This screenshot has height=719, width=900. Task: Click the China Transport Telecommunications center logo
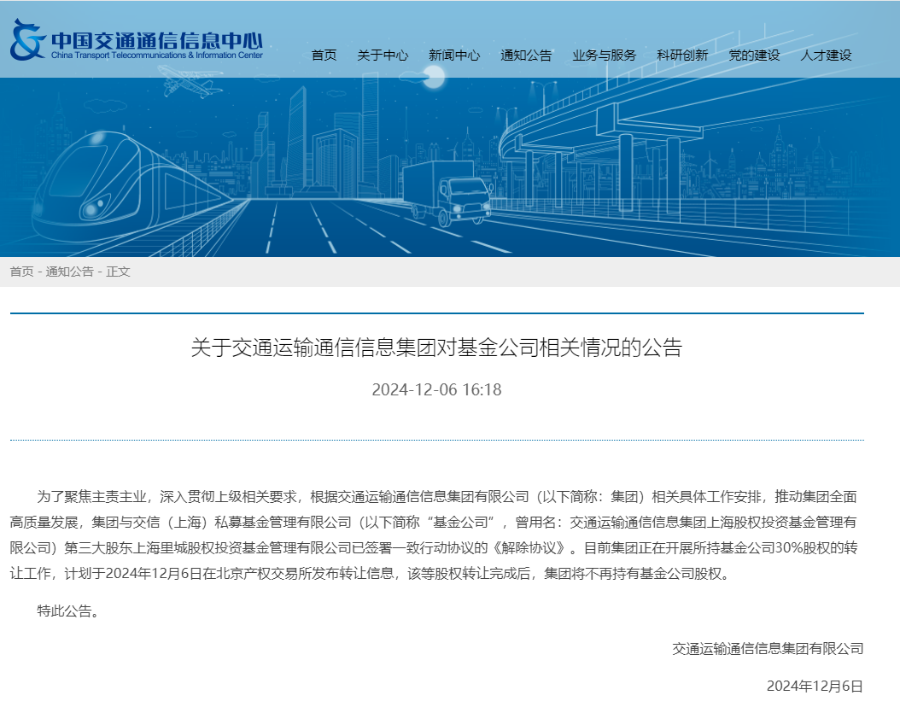click(x=137, y=40)
